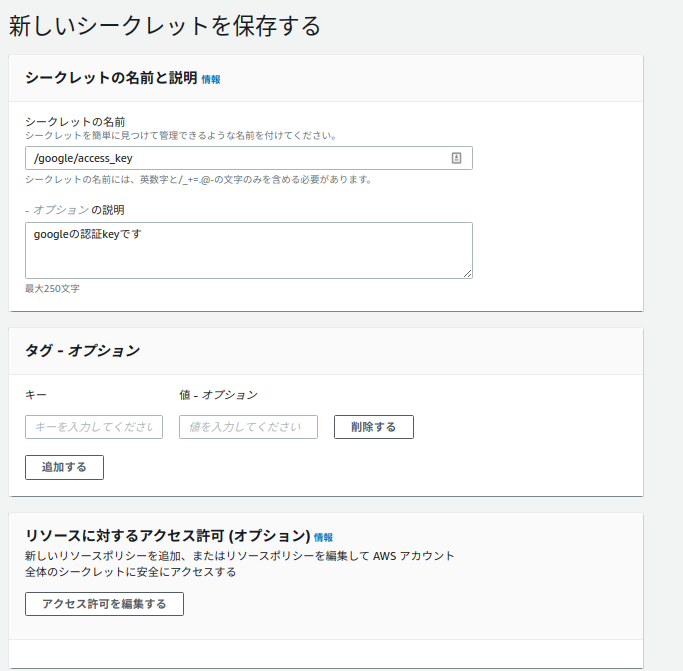Click the resource policy description paragraph mentioning AWS アカウント
Viewport: 683px width, 671px height.
pyautogui.click(x=240, y=564)
